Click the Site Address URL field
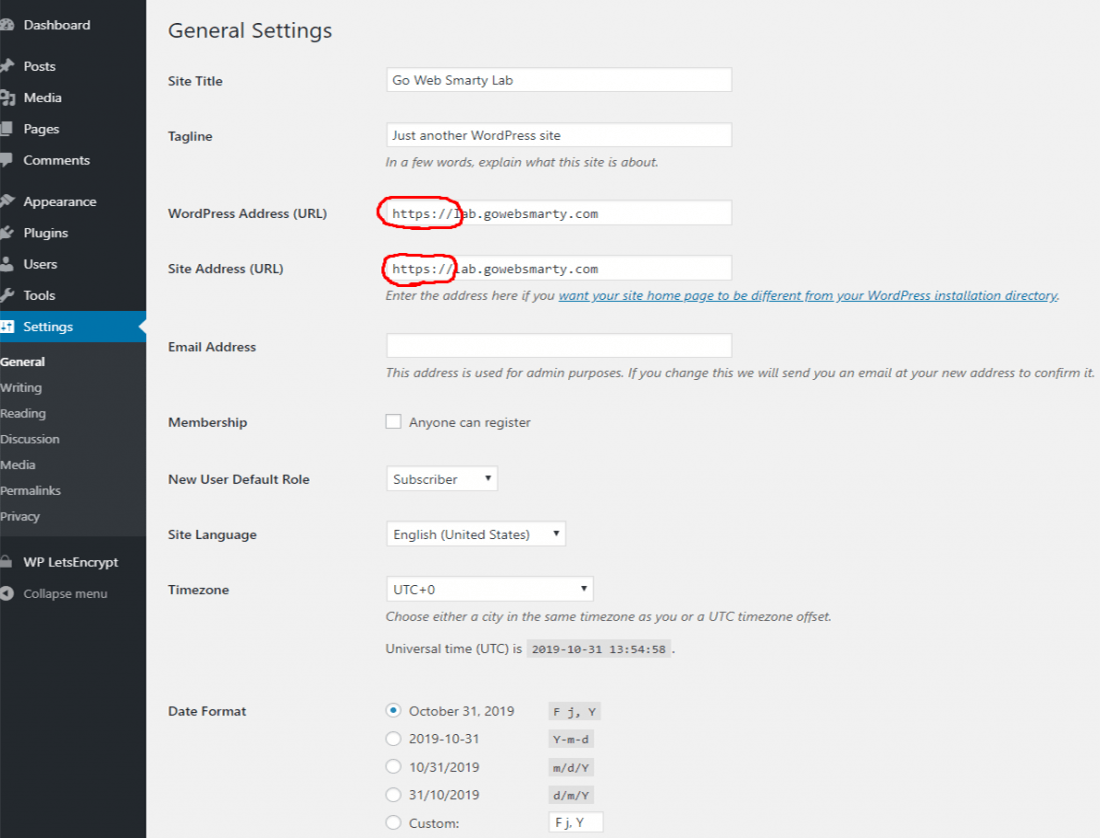Screen dimensions: 1100x838 pos(559,269)
